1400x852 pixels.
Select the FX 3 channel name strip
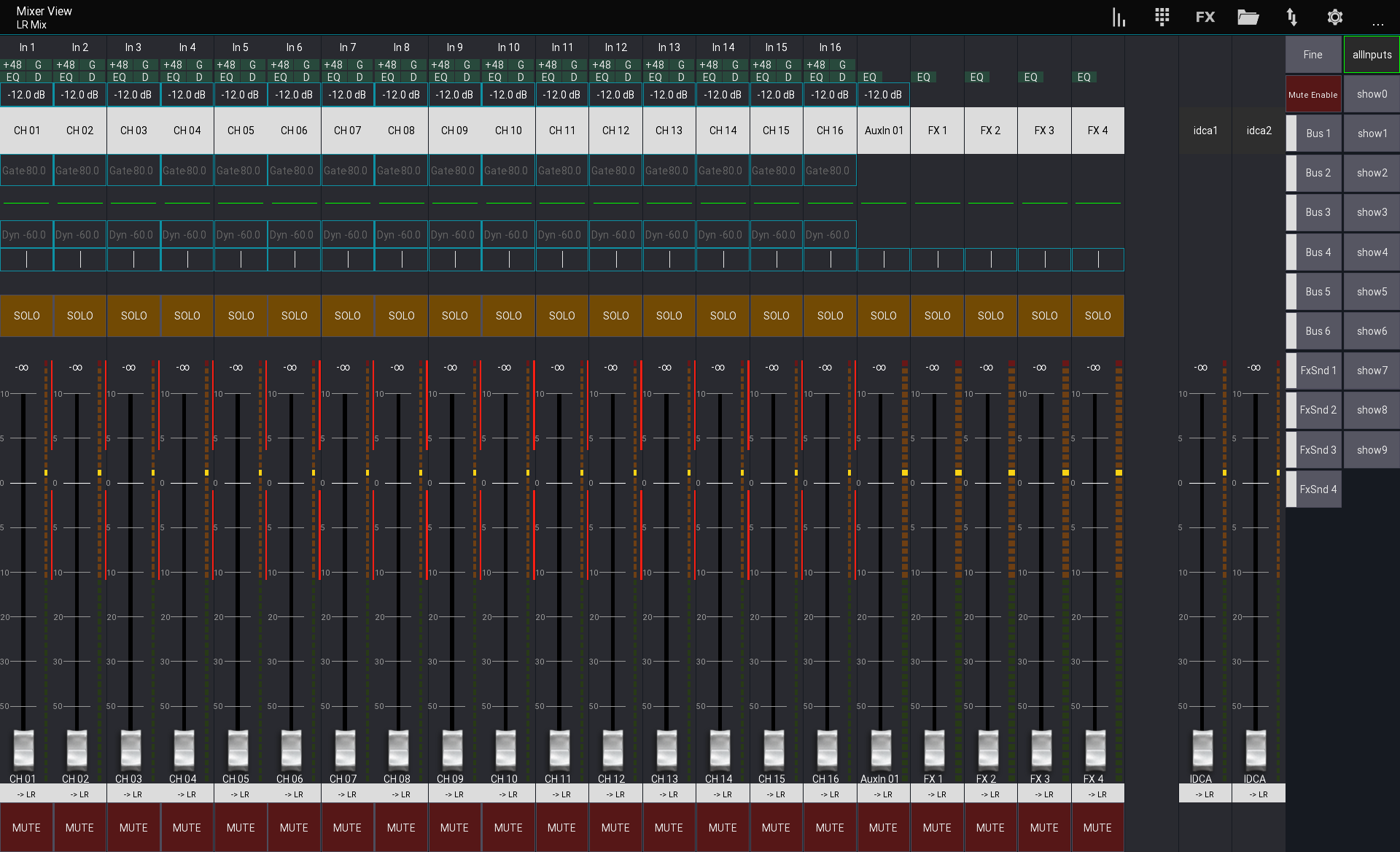pos(1044,131)
